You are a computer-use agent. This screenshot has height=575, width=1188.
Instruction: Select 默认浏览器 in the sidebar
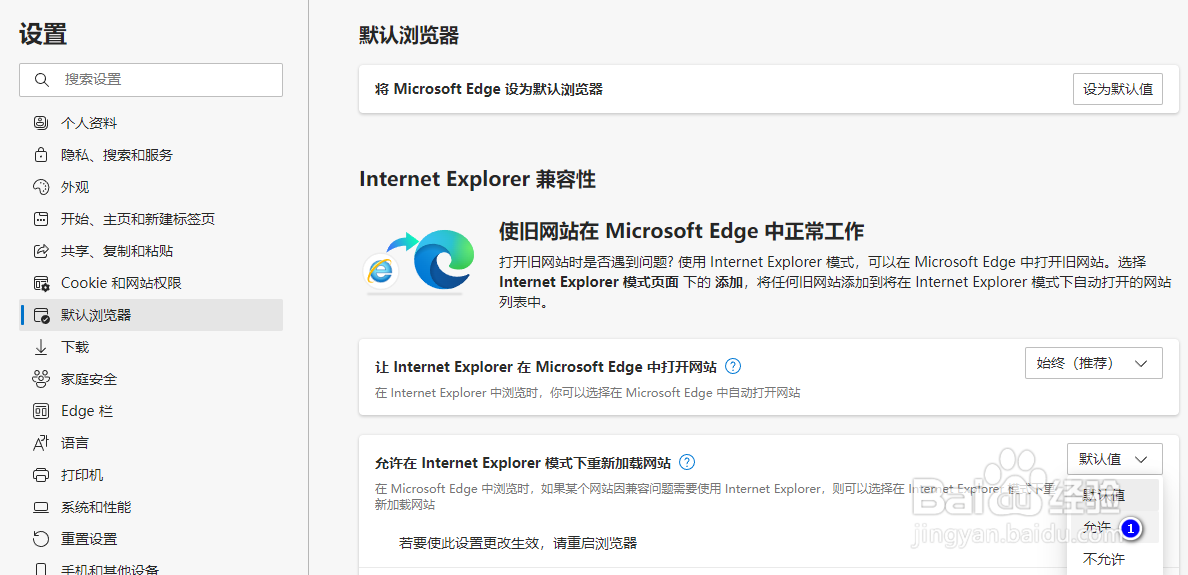(x=151, y=315)
